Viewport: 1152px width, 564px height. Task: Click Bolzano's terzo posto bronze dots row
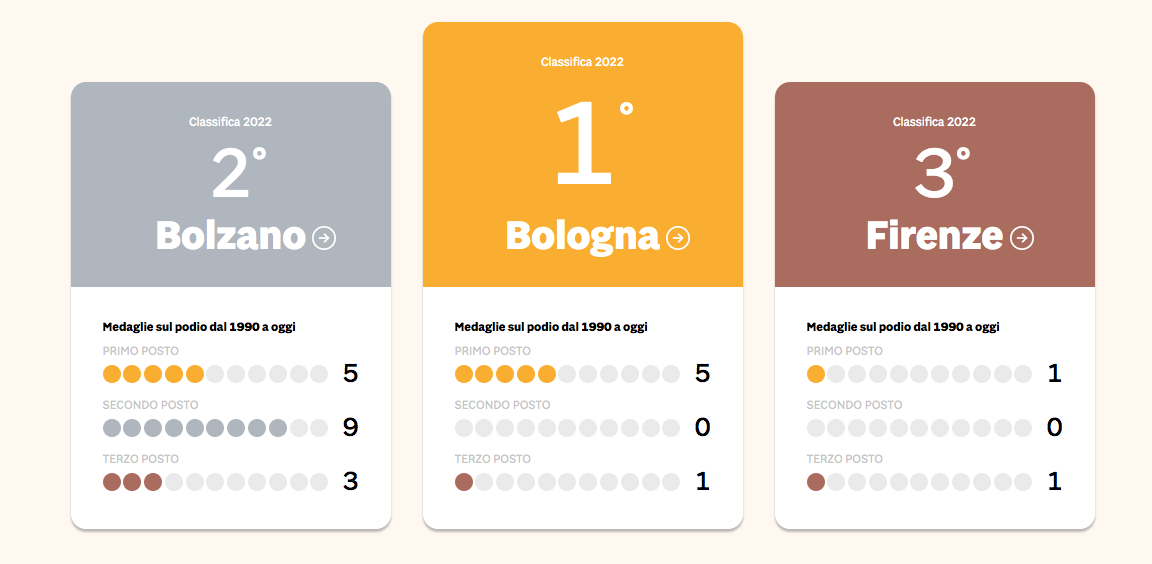(x=215, y=482)
